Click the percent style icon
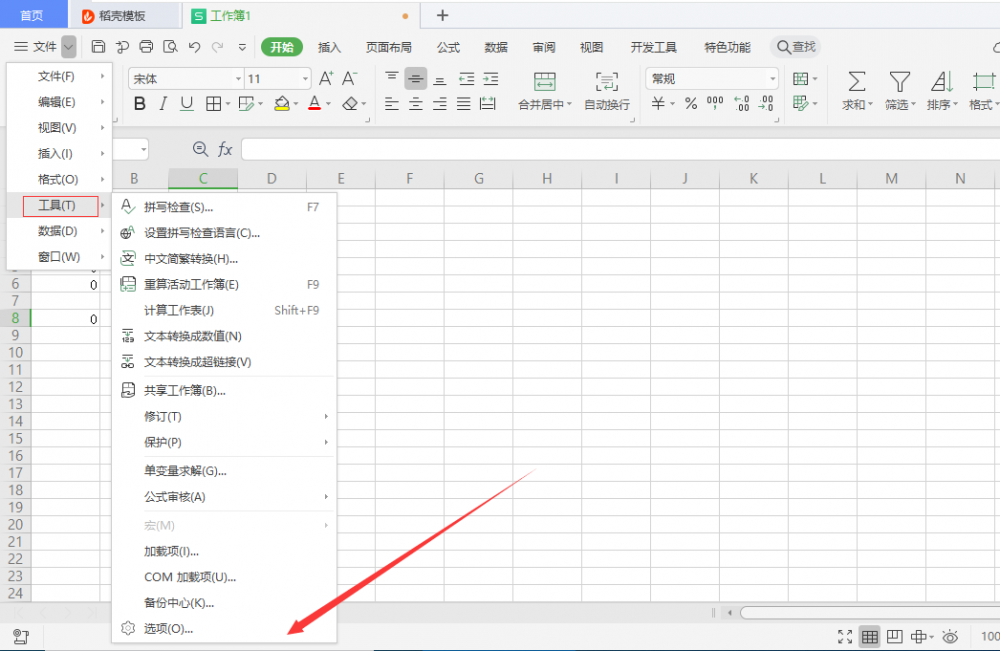 point(691,103)
